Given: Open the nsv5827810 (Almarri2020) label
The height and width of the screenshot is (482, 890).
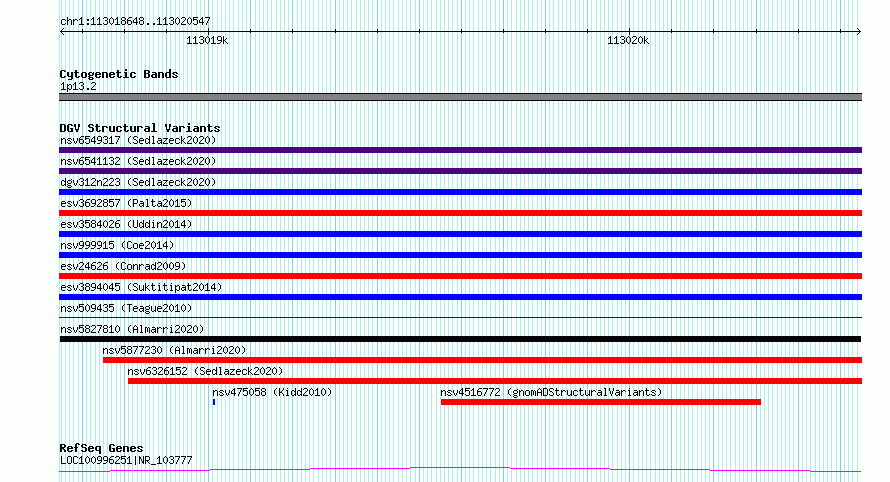Looking at the screenshot, I should (x=132, y=329).
